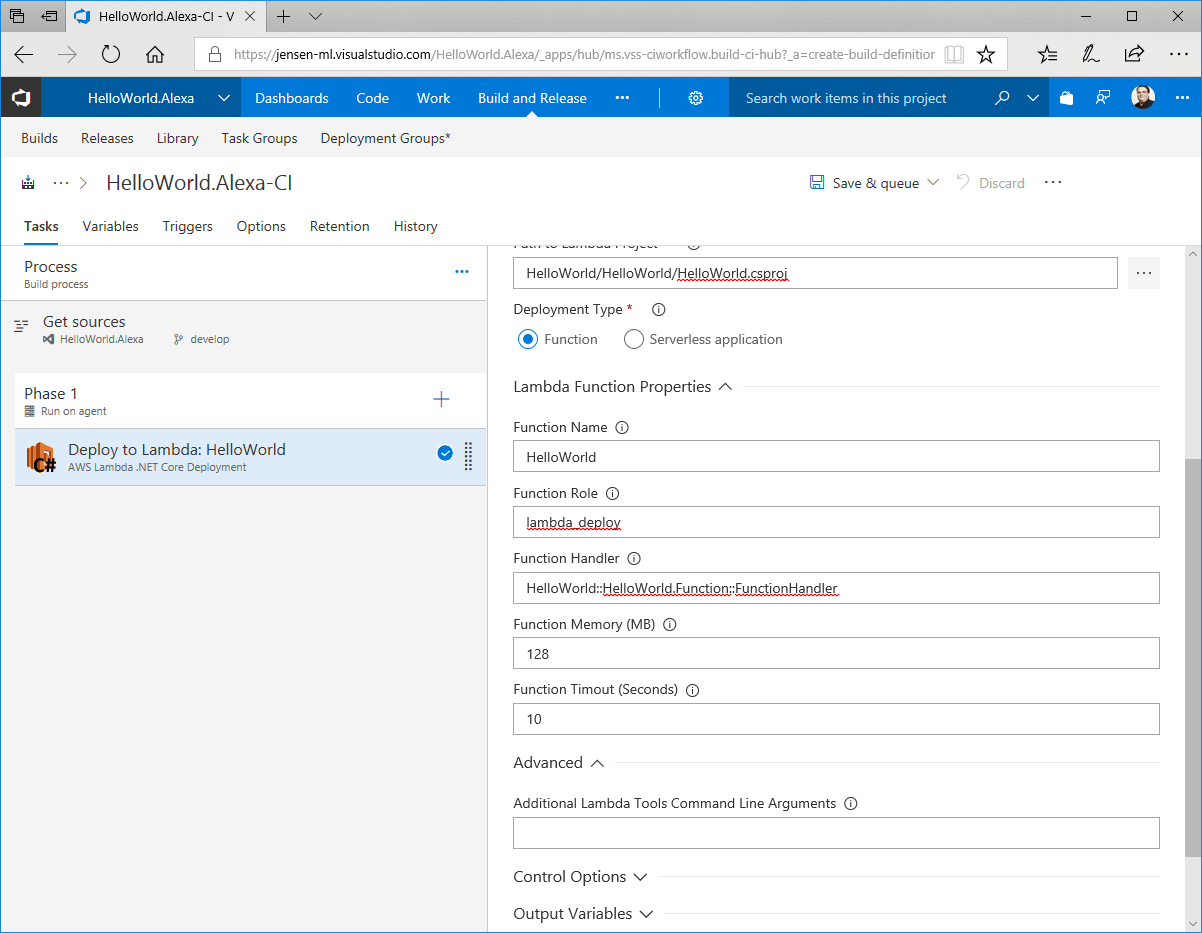Click into the Function Handler text field
Screen dimensions: 1202x933
coord(835,588)
